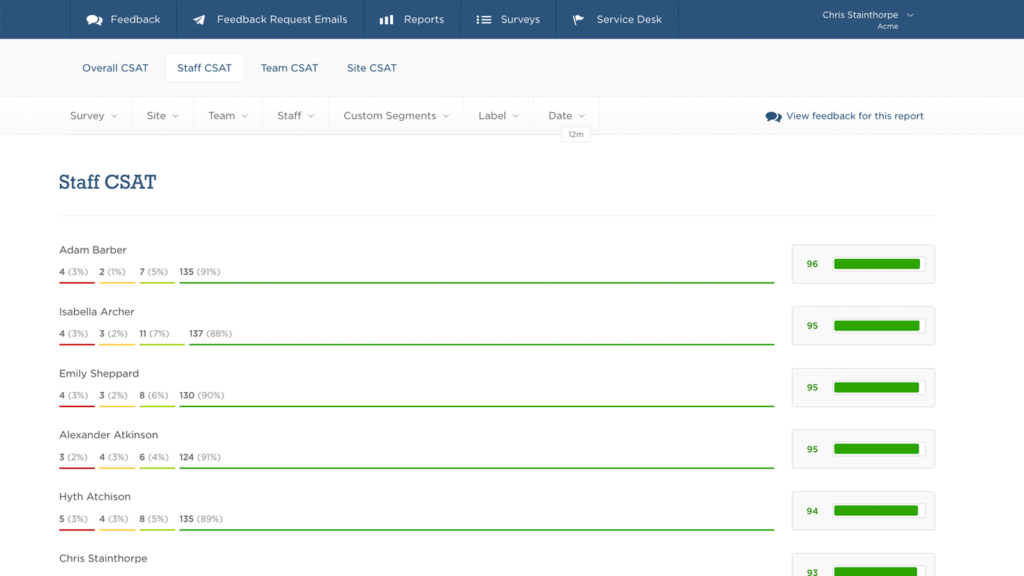
Task: Open Adam Barber's staff profile
Action: (x=93, y=249)
